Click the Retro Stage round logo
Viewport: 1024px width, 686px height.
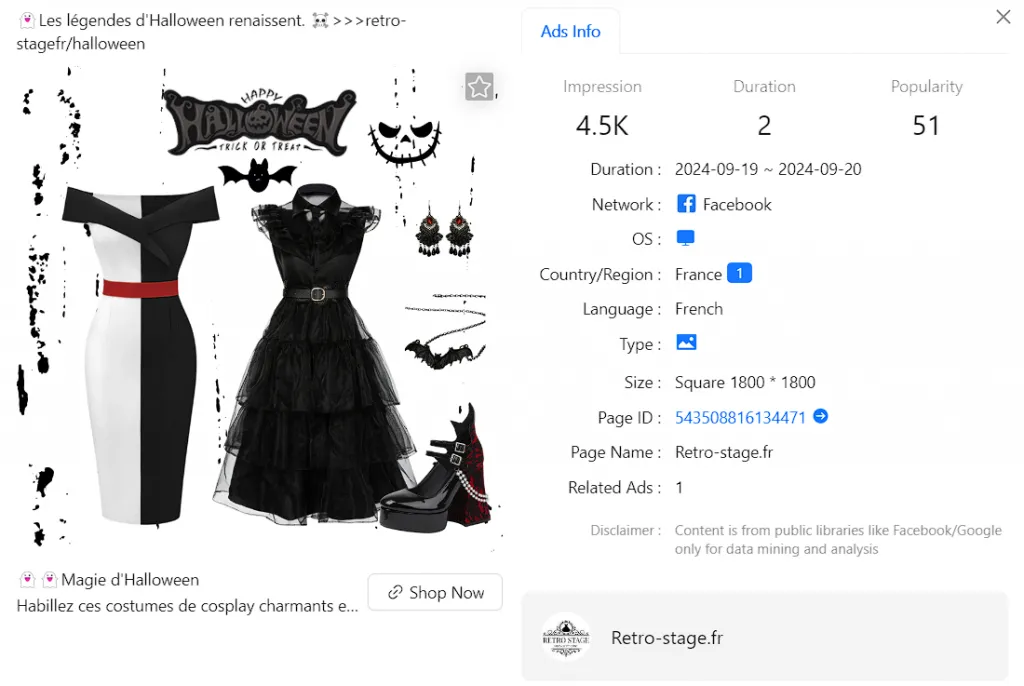[x=566, y=637]
